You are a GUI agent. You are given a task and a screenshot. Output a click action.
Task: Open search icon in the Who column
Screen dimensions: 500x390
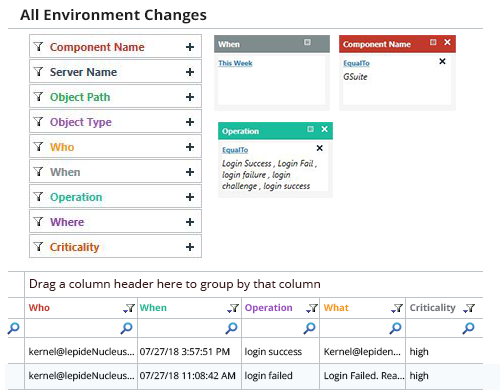click(x=126, y=328)
